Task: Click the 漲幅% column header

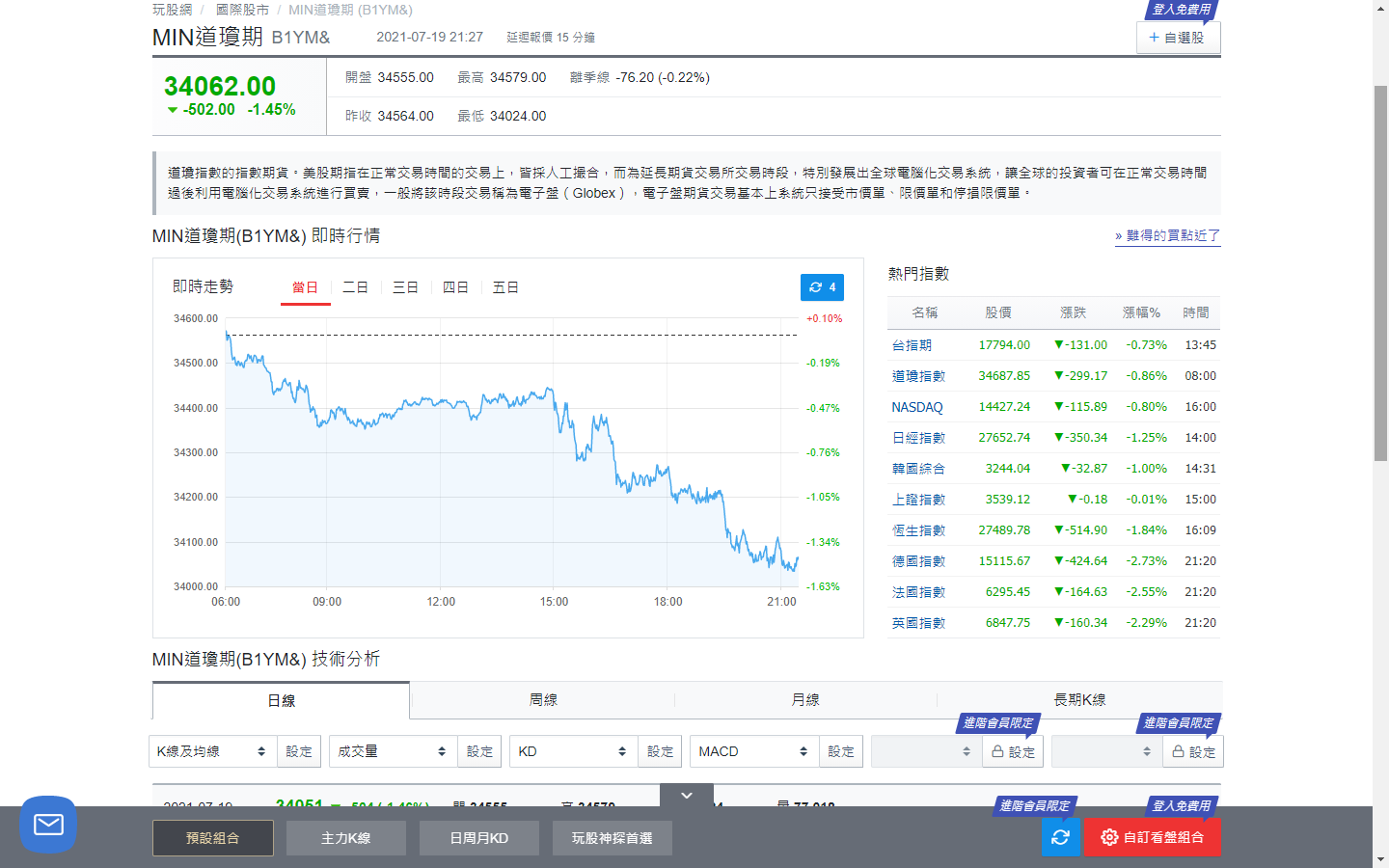Action: tap(1141, 312)
